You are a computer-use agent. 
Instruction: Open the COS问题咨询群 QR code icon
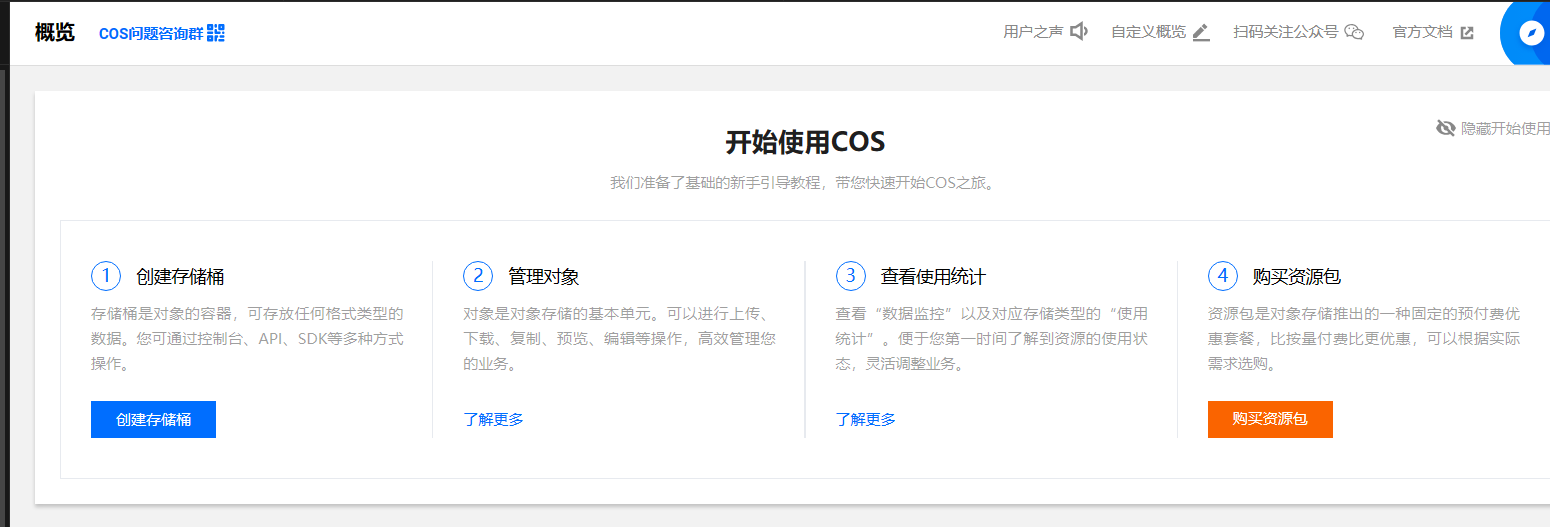[216, 33]
